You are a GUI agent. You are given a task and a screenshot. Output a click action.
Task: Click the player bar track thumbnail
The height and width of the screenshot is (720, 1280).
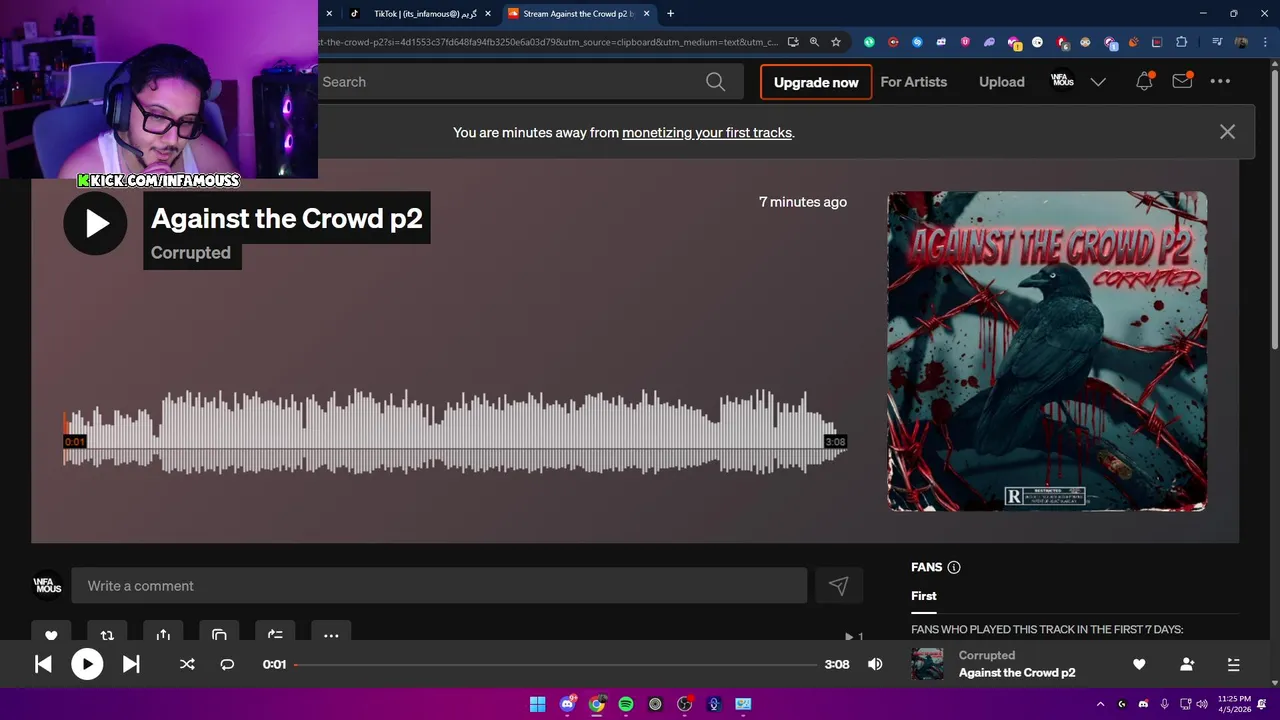[x=927, y=664]
